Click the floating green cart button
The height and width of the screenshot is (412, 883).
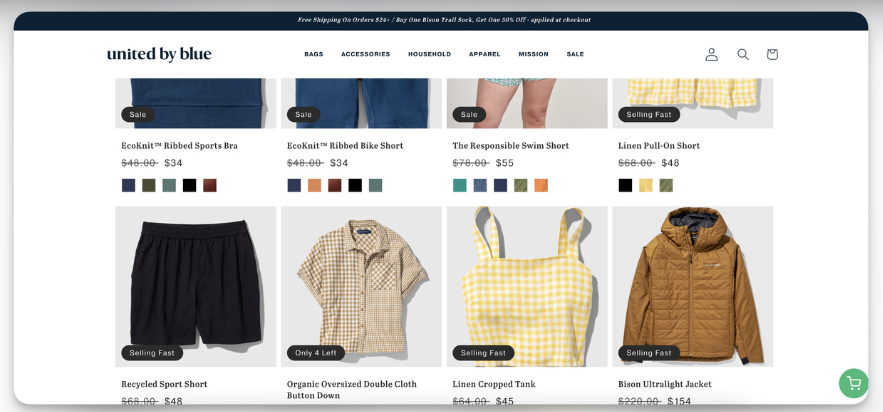854,383
